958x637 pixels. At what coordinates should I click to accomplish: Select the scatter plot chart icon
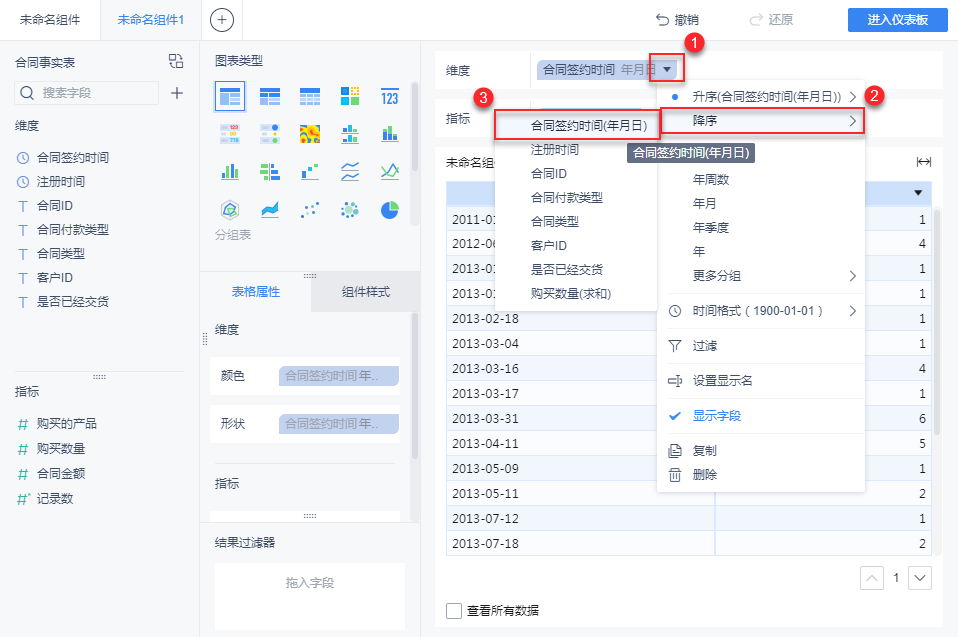pyautogui.click(x=310, y=210)
